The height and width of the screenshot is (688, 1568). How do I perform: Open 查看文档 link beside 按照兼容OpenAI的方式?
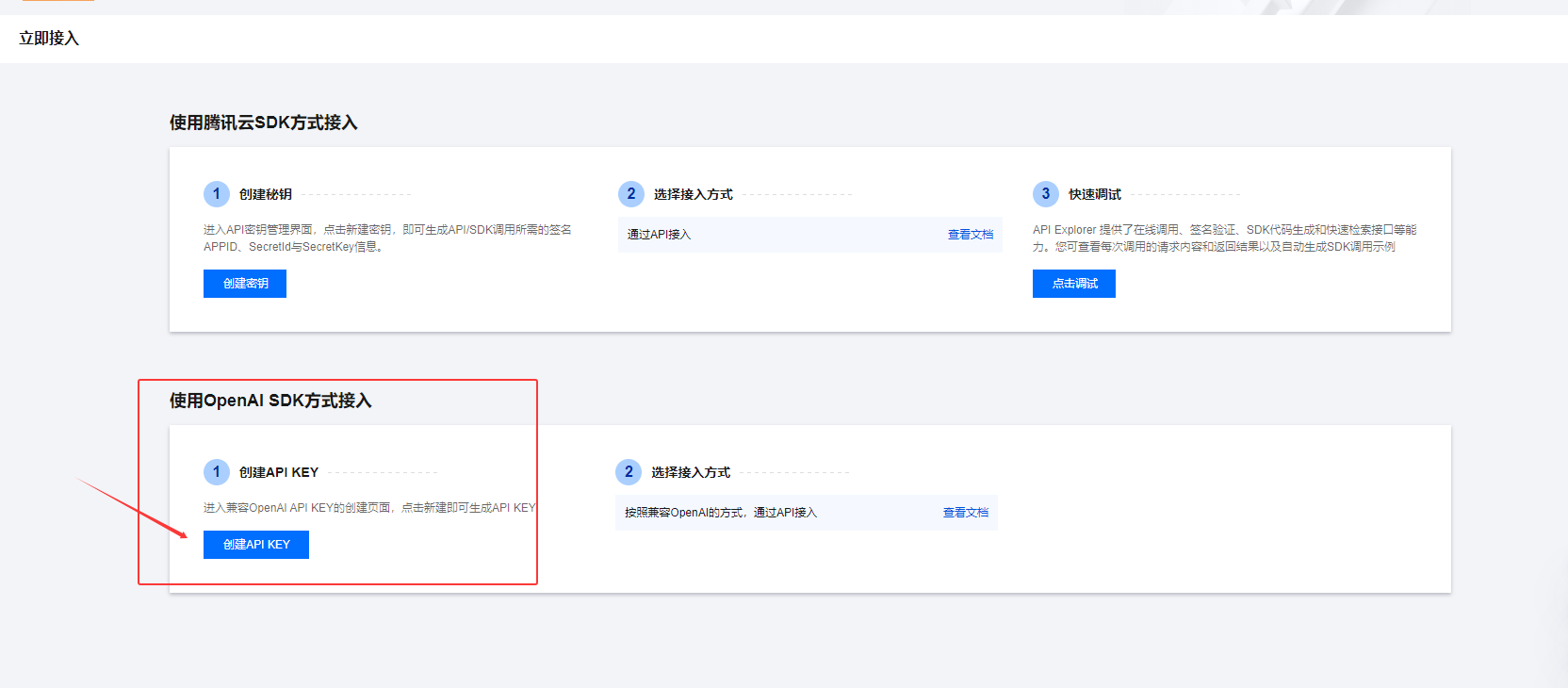(x=966, y=513)
